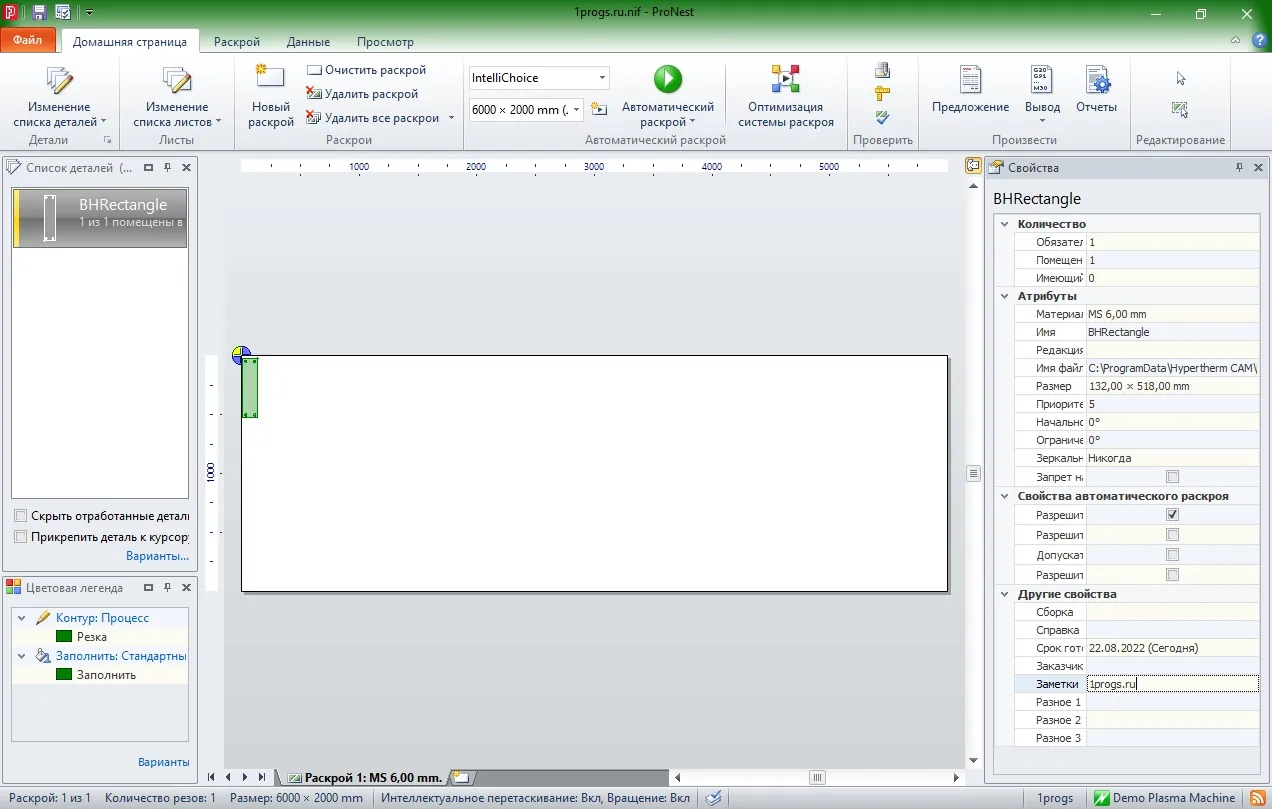
Task: Collapse the Количество property group
Action: (x=1005, y=224)
